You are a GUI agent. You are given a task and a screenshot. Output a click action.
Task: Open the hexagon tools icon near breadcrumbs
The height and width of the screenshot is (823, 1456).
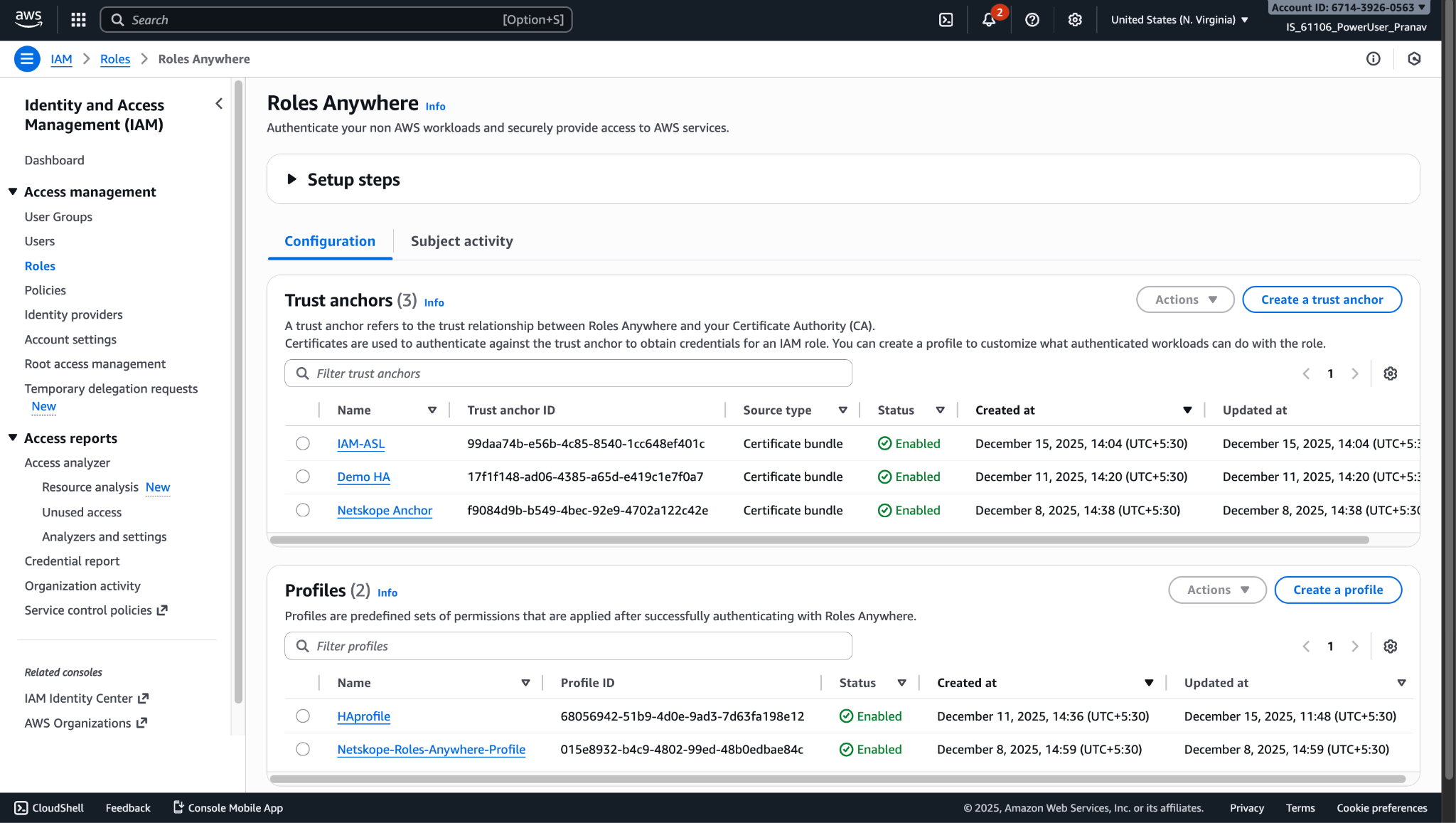click(1414, 59)
